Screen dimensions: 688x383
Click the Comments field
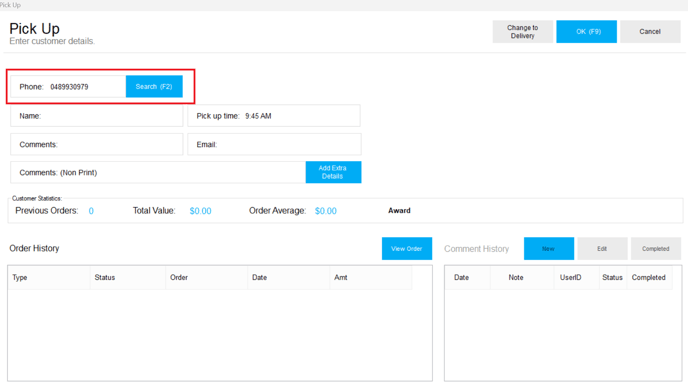coord(97,144)
